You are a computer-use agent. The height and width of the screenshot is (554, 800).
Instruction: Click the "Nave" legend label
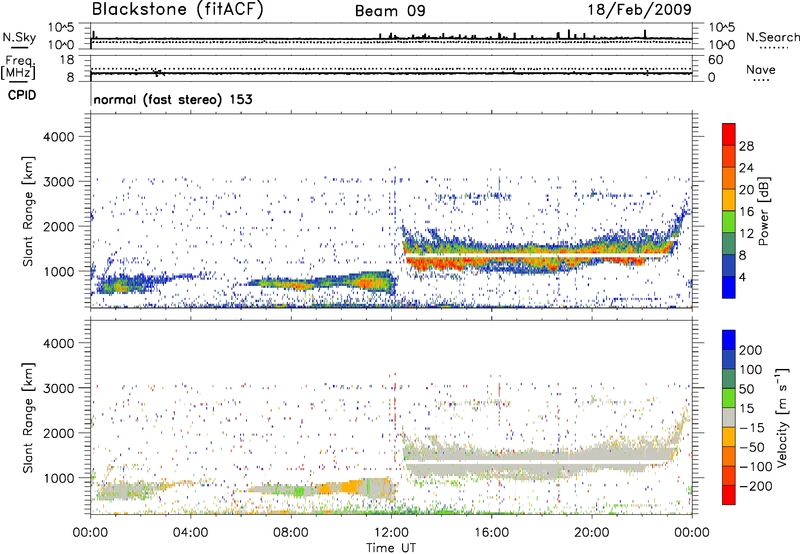761,69
